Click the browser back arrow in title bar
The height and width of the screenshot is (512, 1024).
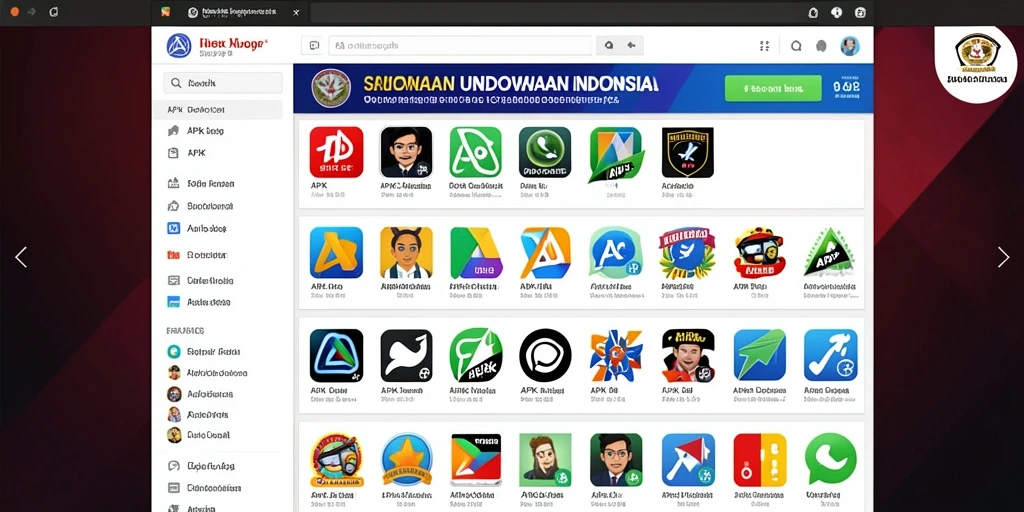[31, 12]
